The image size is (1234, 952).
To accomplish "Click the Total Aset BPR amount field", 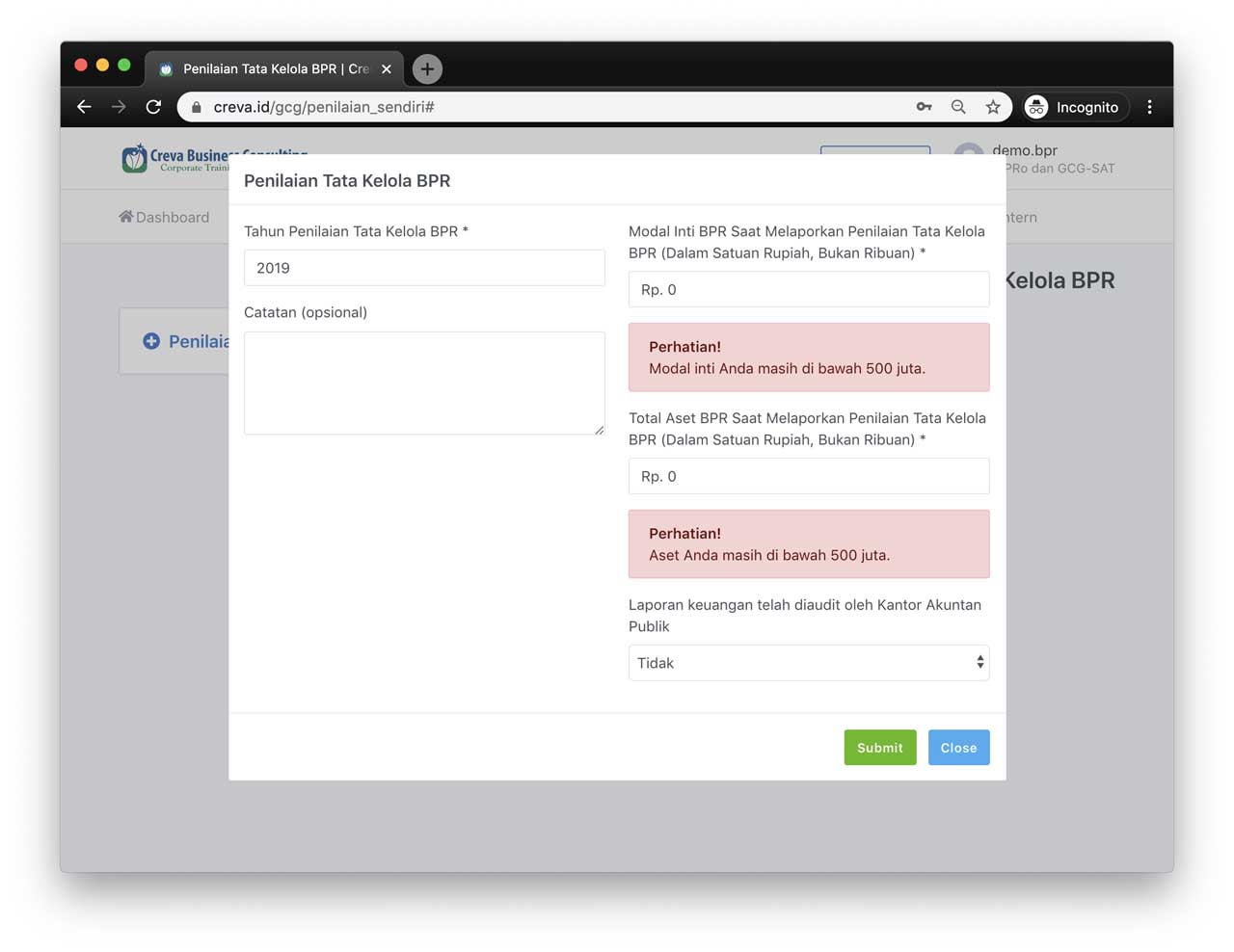I will (x=809, y=476).
